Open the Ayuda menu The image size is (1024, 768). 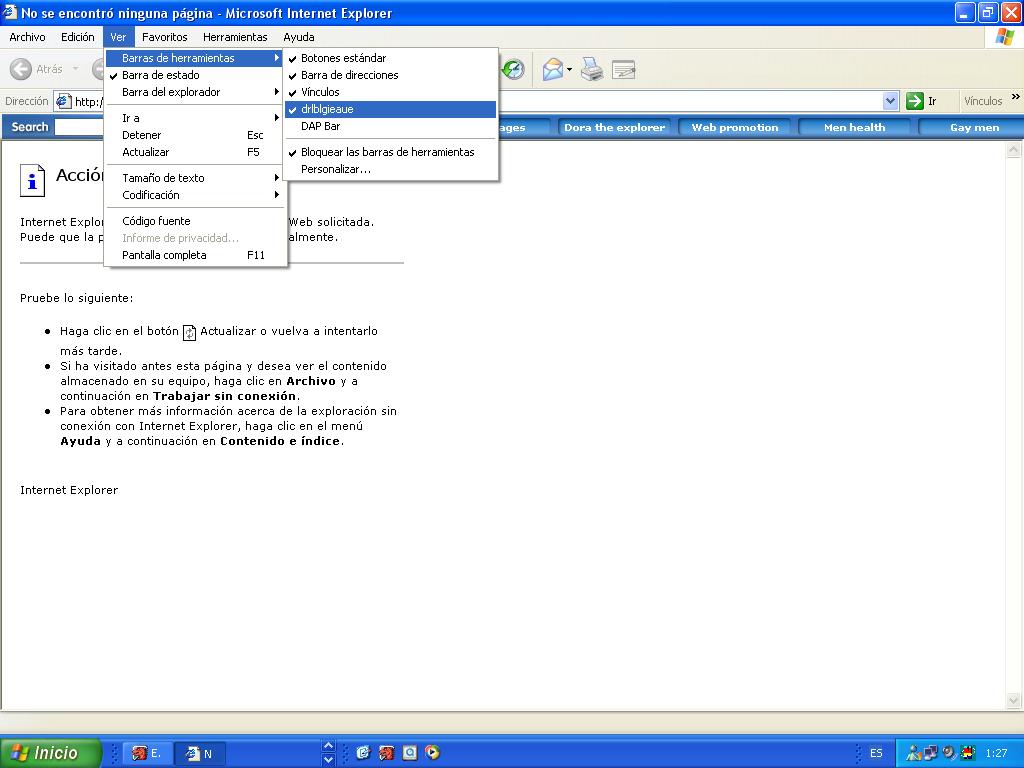pos(299,37)
